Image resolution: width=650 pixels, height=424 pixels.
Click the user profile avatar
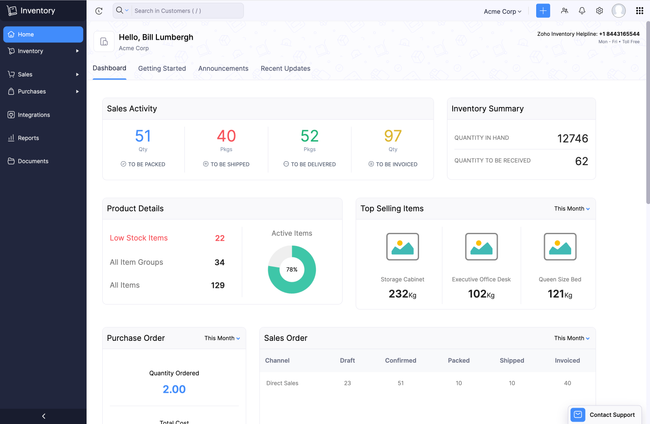pos(619,11)
